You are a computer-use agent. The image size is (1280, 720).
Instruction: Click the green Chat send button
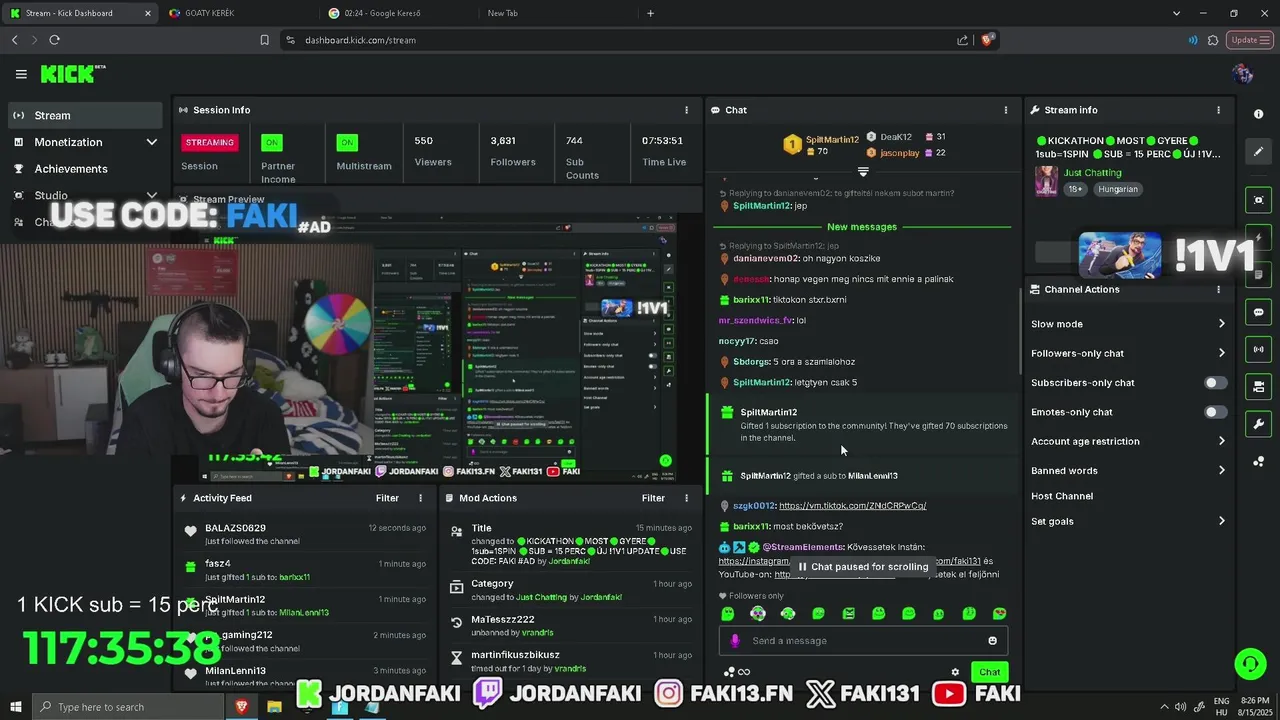coord(989,672)
